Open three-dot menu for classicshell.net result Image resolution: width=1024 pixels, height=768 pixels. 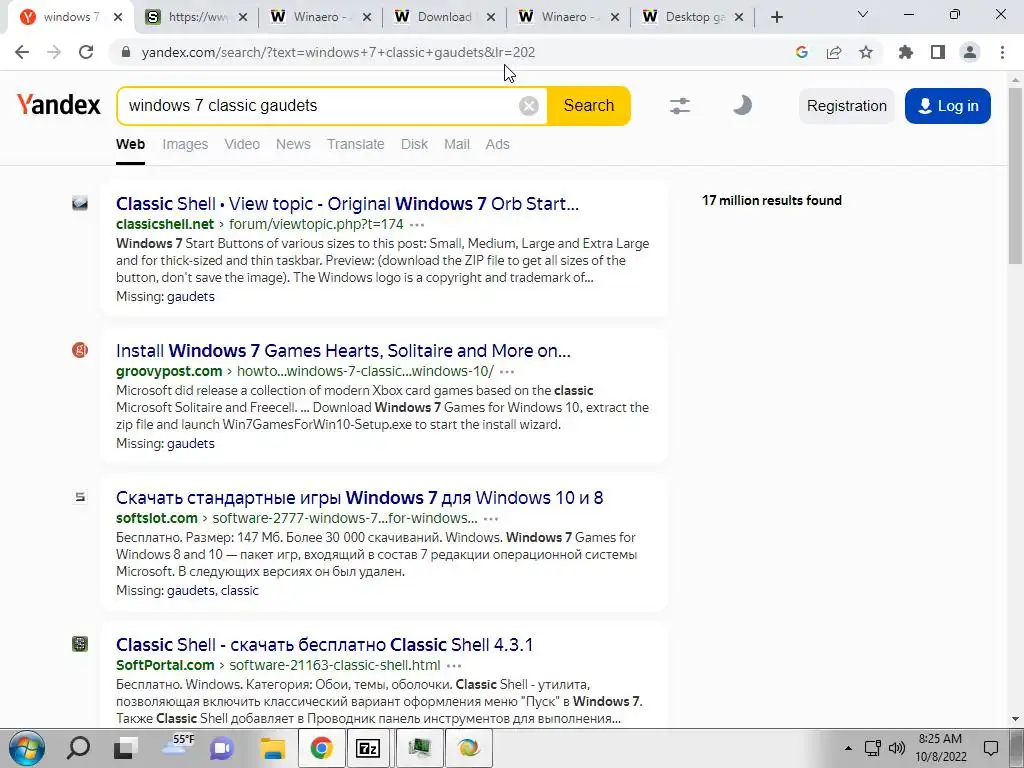[417, 225]
